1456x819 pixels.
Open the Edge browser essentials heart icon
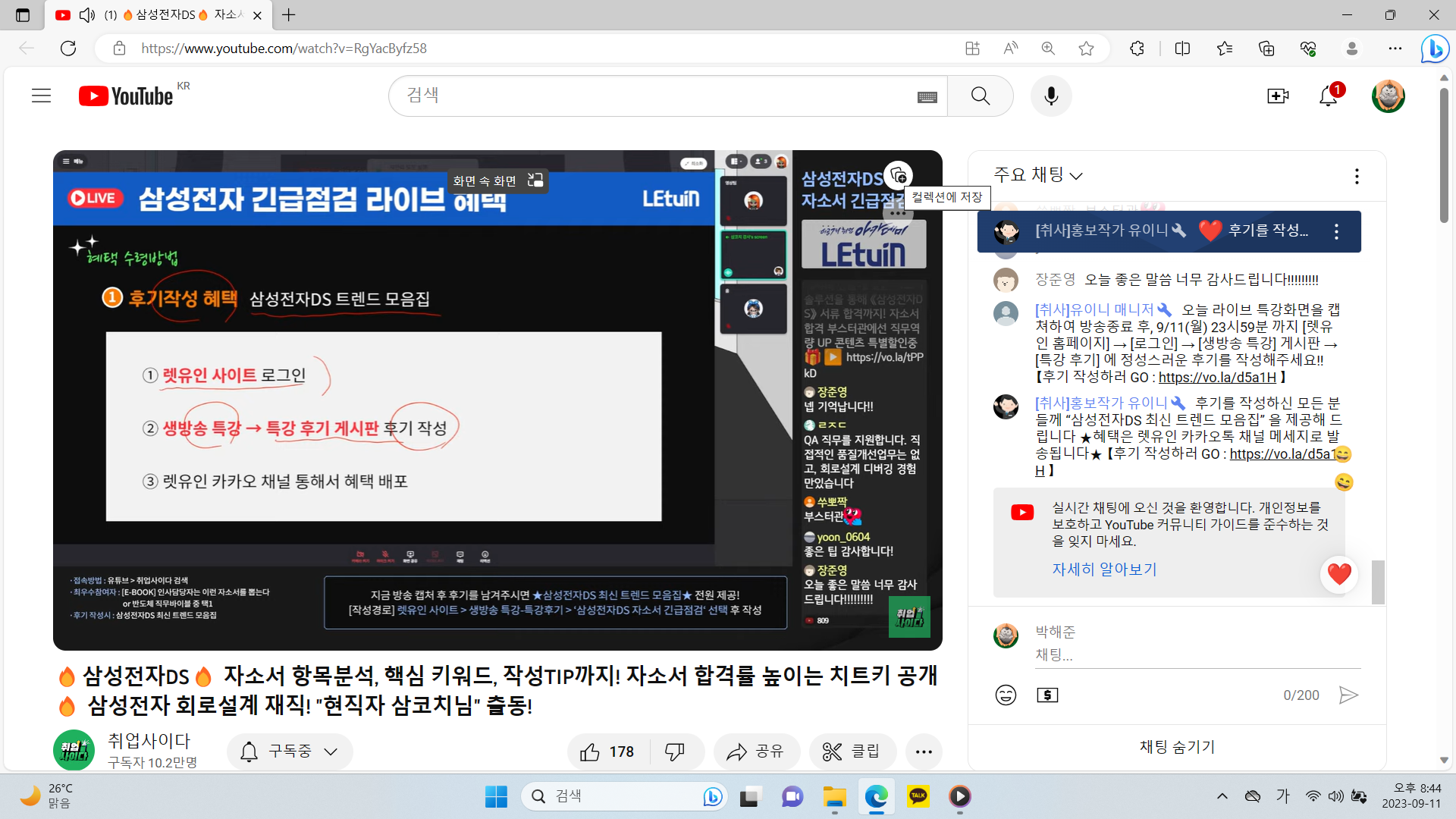pyautogui.click(x=1308, y=49)
